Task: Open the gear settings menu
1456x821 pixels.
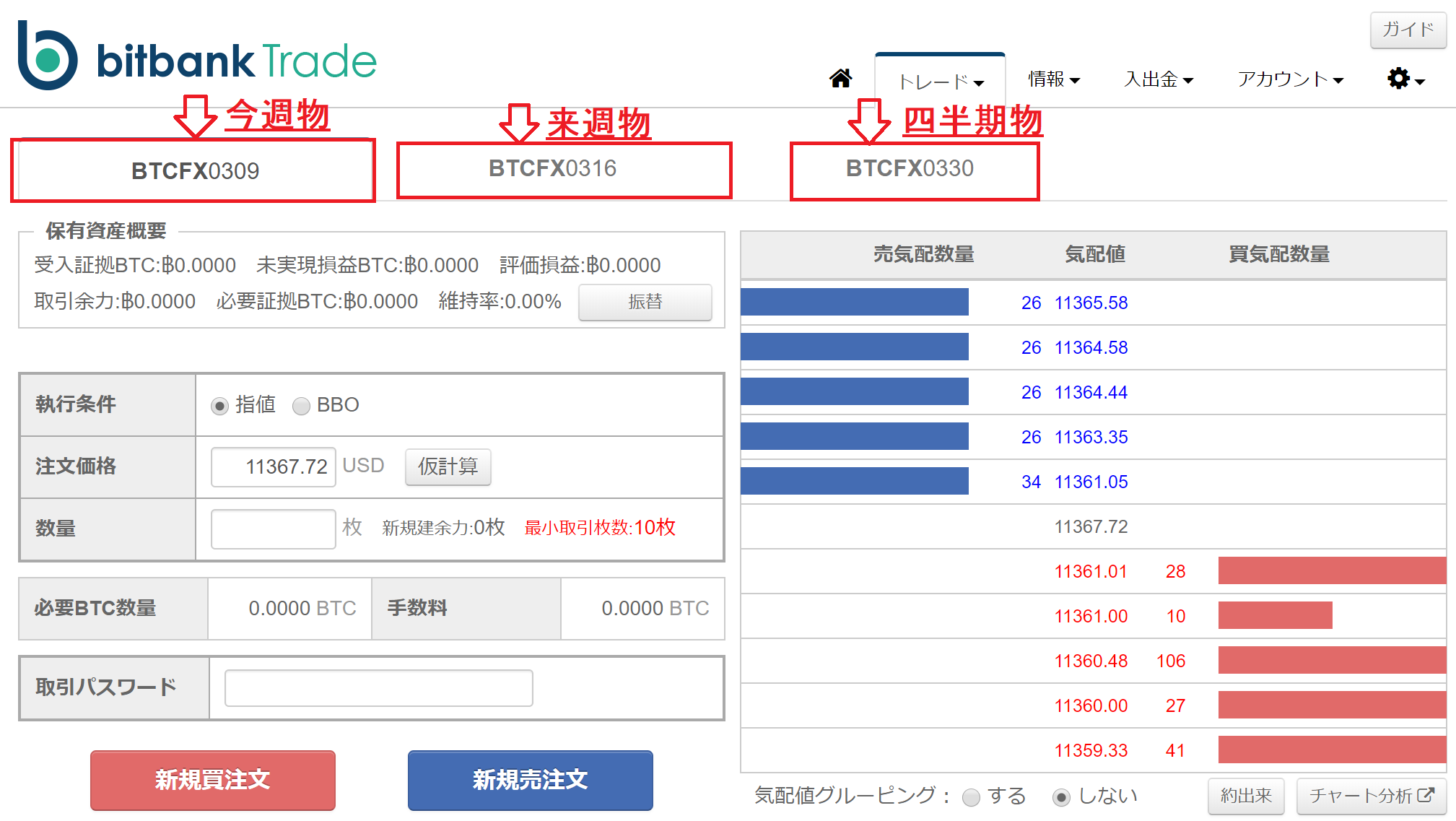Action: [1405, 79]
